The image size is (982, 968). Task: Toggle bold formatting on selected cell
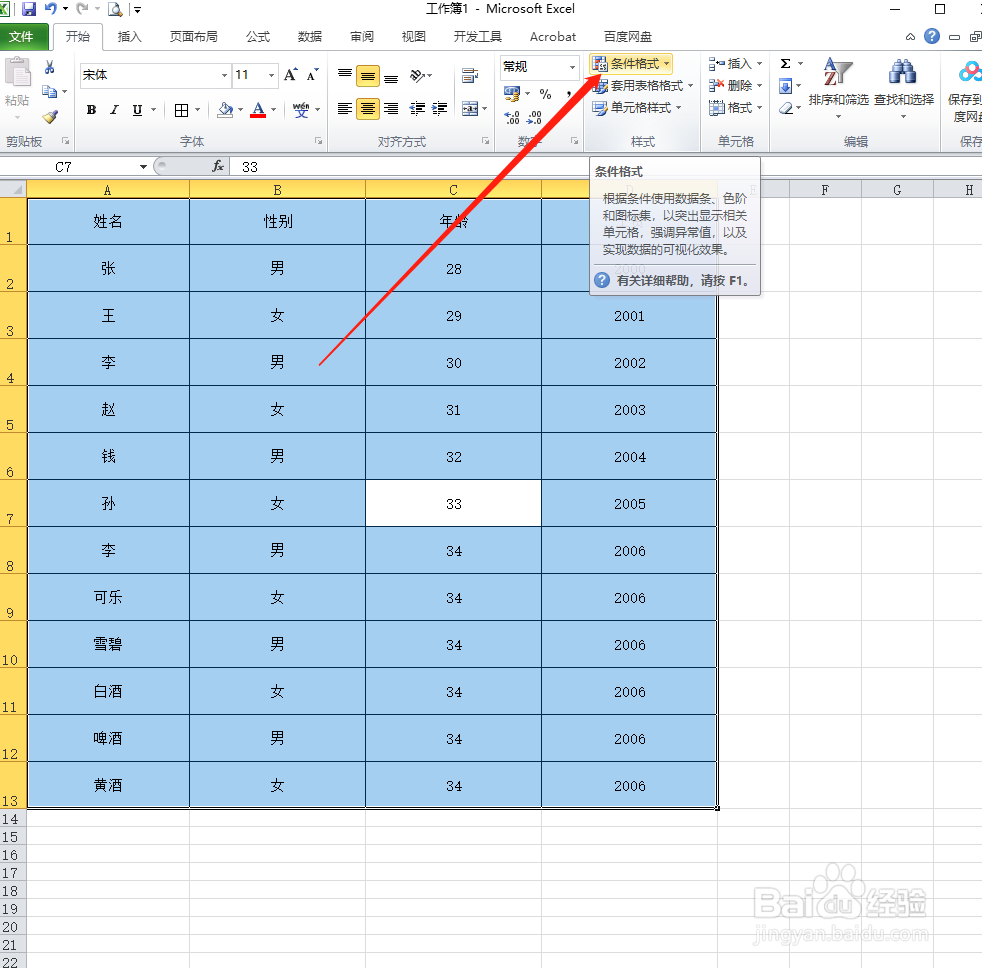coord(91,109)
